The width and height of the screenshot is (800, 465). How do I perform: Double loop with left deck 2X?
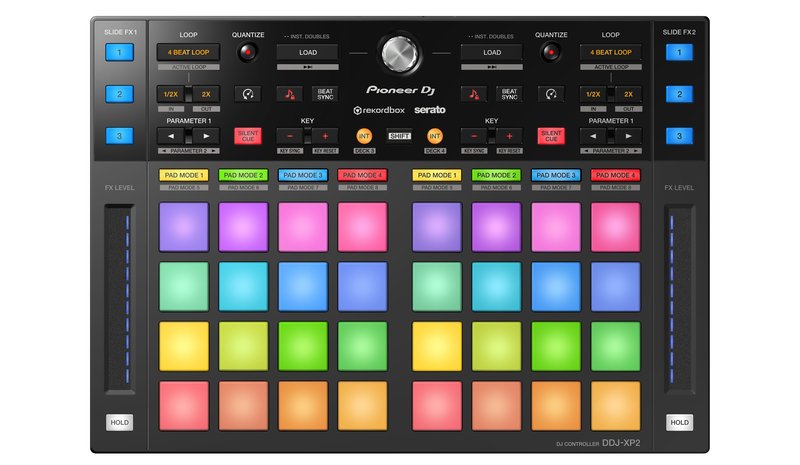(206, 94)
